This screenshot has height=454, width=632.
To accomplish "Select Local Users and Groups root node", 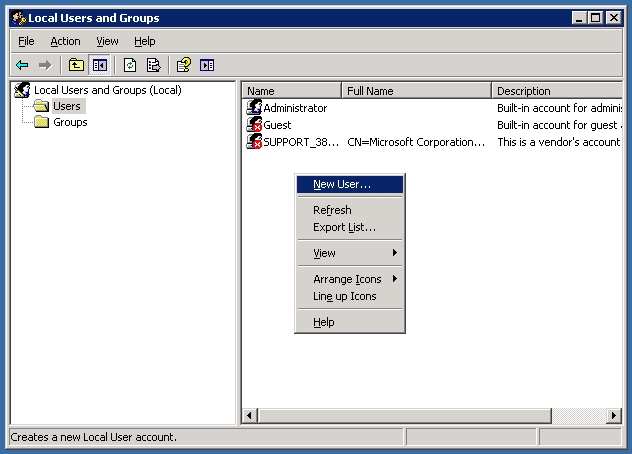I will pos(107,90).
